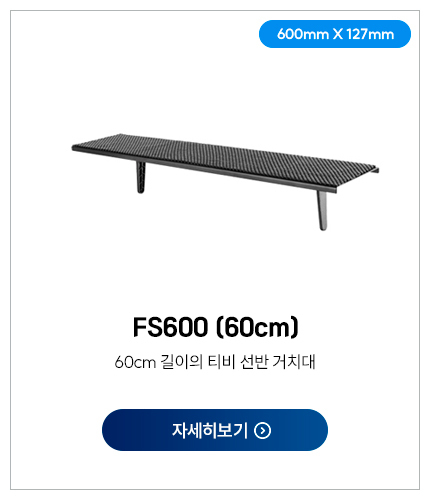
Task: Click 600mm in the size badge
Action: 303,34
